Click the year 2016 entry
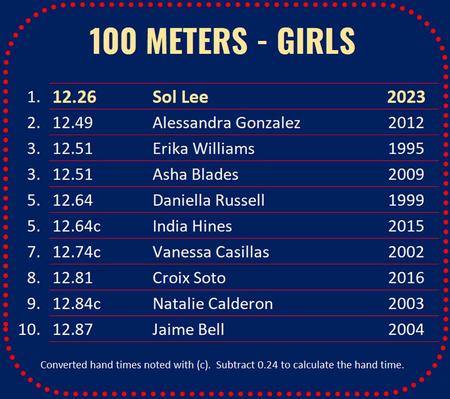This screenshot has width=450, height=399. point(406,278)
